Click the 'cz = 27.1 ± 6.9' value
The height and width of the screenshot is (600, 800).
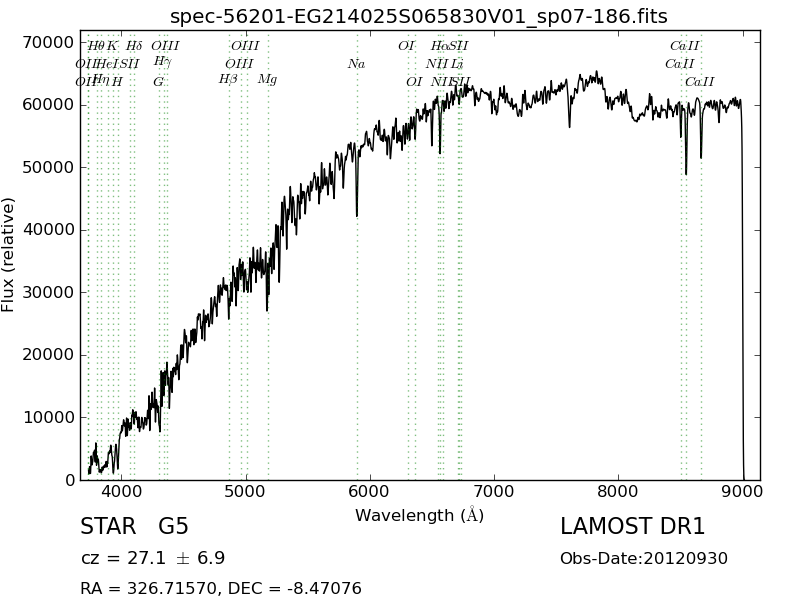pos(153,558)
